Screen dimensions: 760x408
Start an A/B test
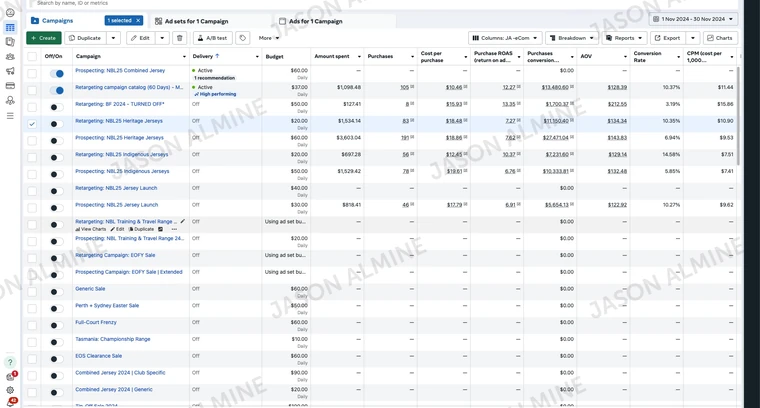[213, 38]
